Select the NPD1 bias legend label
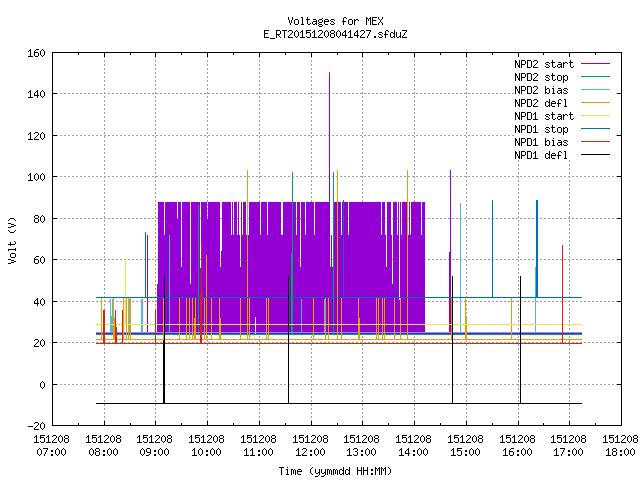The image size is (640, 480). (541, 142)
